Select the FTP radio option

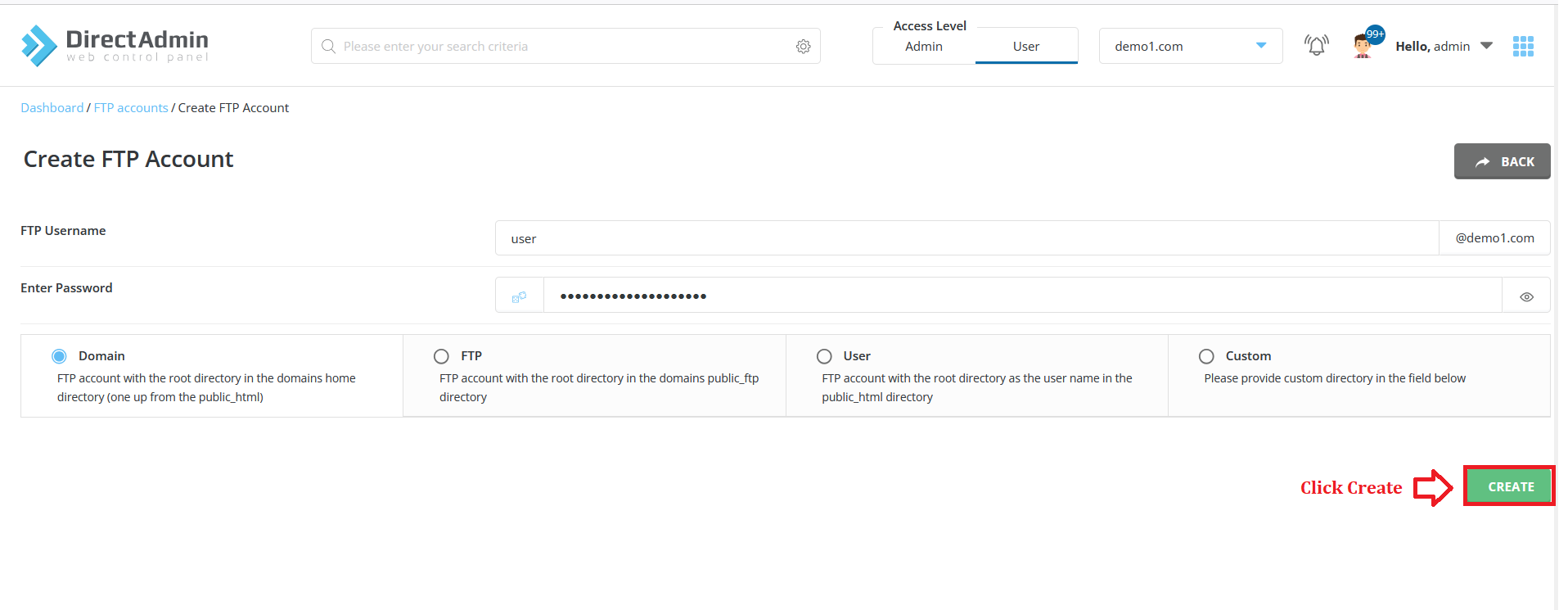point(441,356)
